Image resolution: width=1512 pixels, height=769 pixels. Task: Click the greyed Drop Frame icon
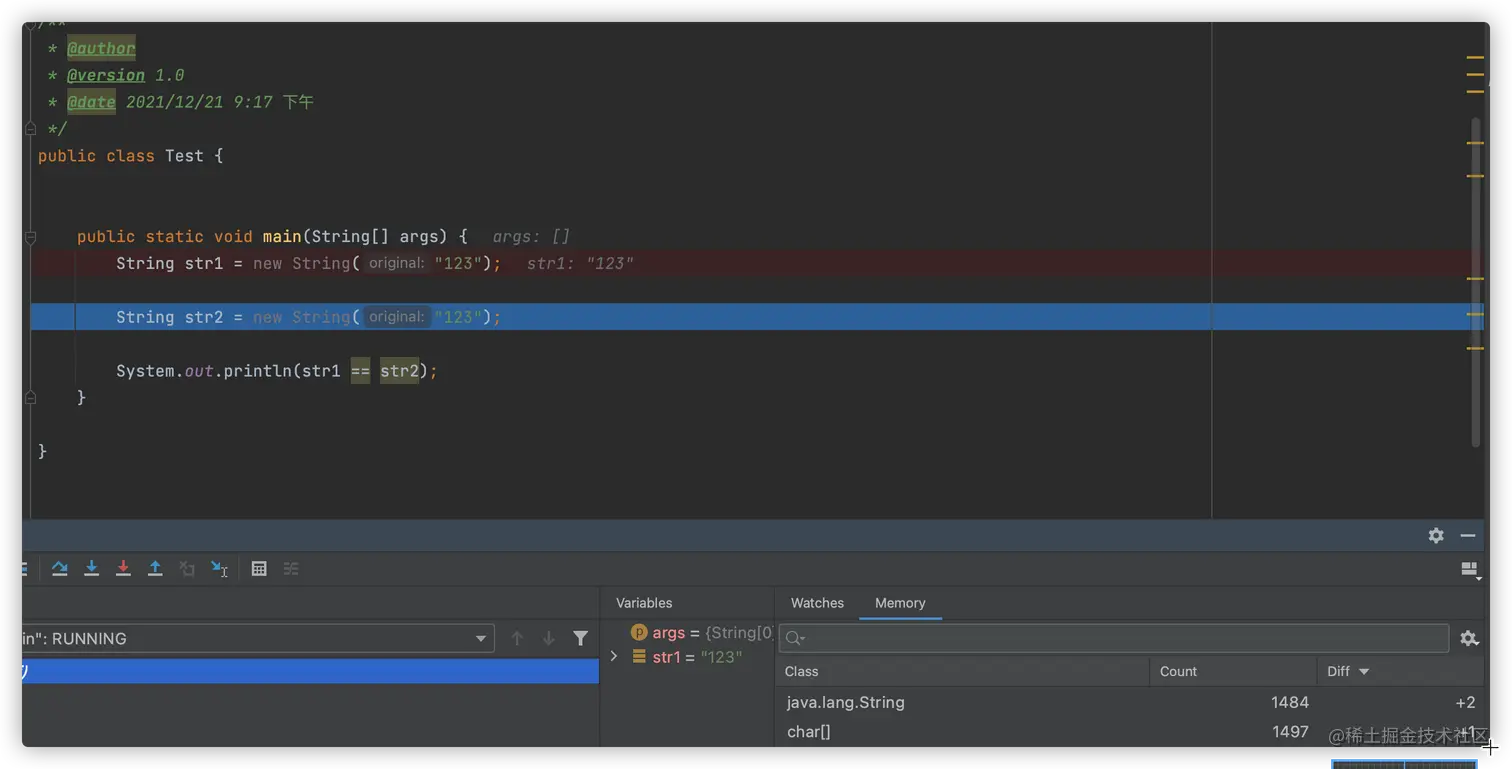coord(187,568)
